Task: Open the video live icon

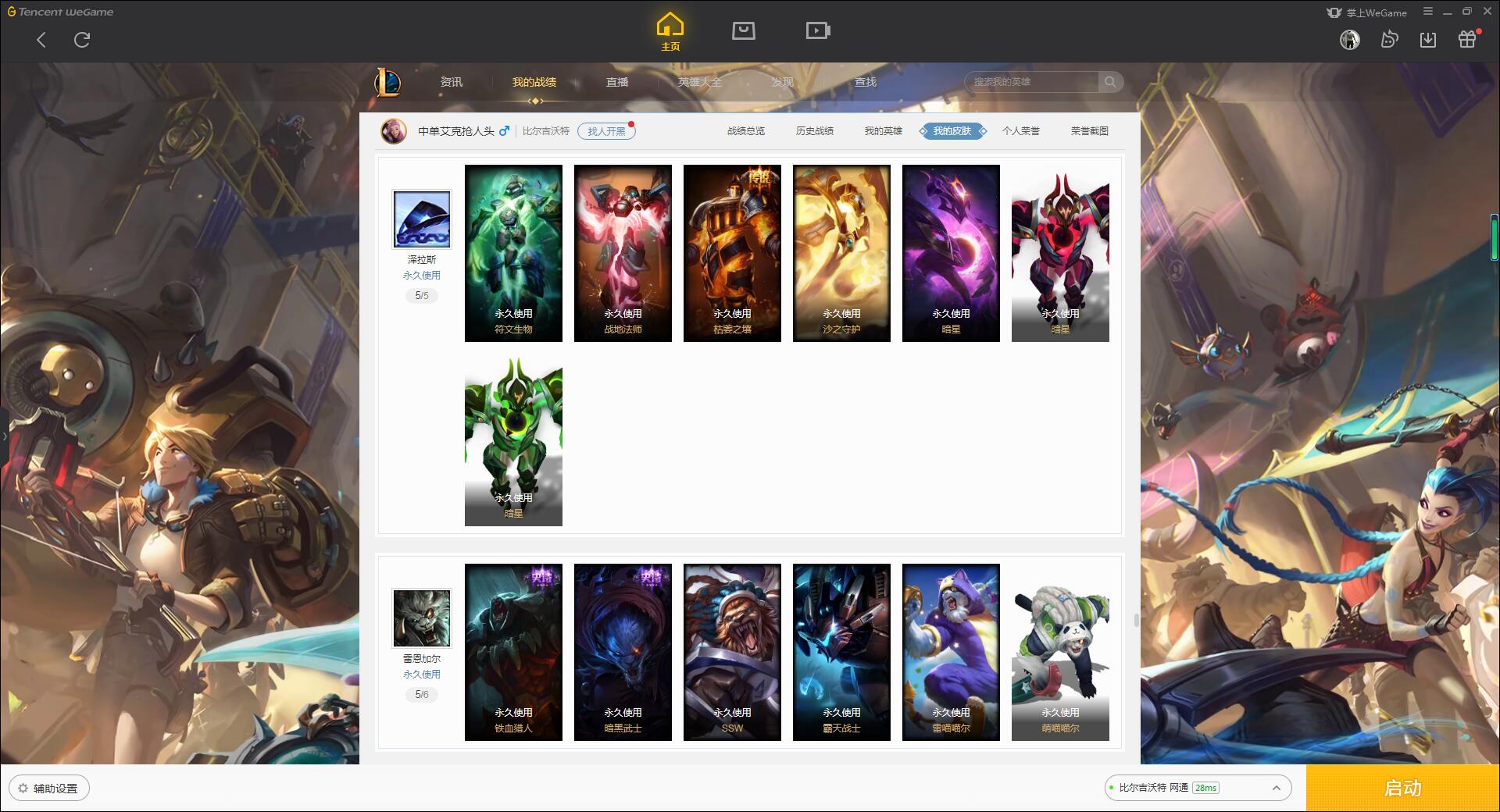Action: coord(818,31)
